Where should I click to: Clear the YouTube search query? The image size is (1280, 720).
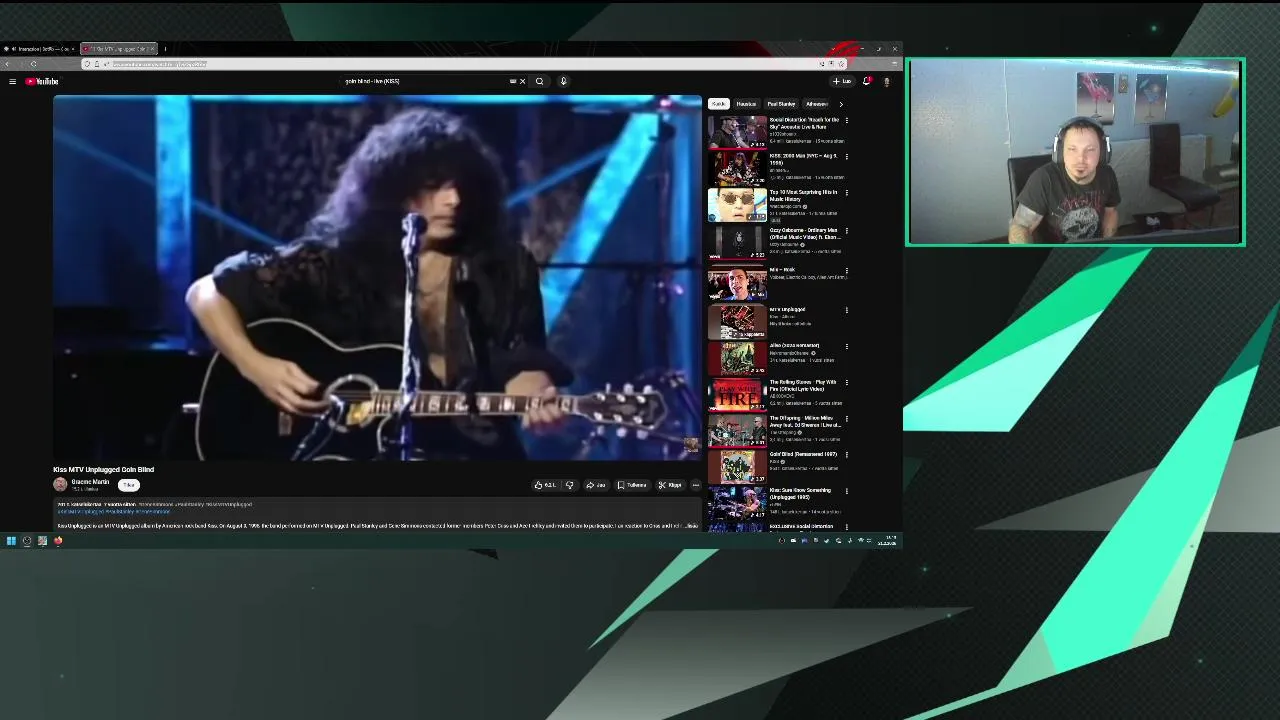coord(522,81)
